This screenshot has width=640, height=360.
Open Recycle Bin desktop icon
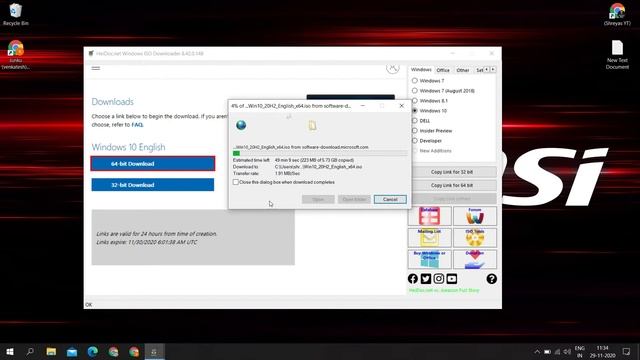point(16,14)
